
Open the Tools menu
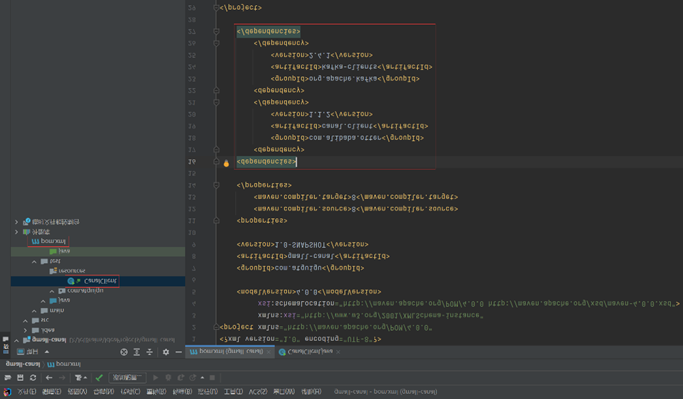click(x=233, y=392)
